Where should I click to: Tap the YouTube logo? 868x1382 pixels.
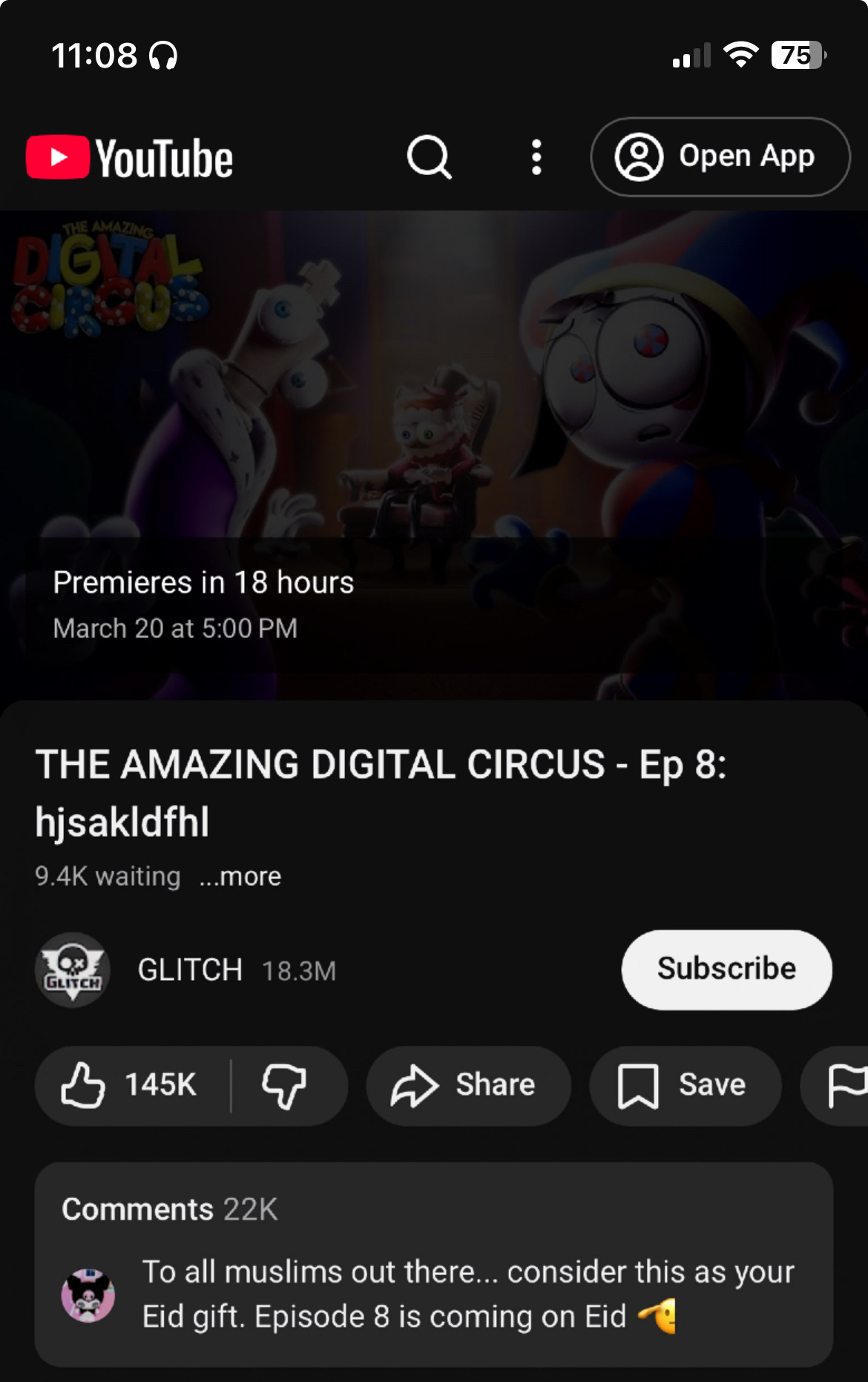tap(129, 157)
